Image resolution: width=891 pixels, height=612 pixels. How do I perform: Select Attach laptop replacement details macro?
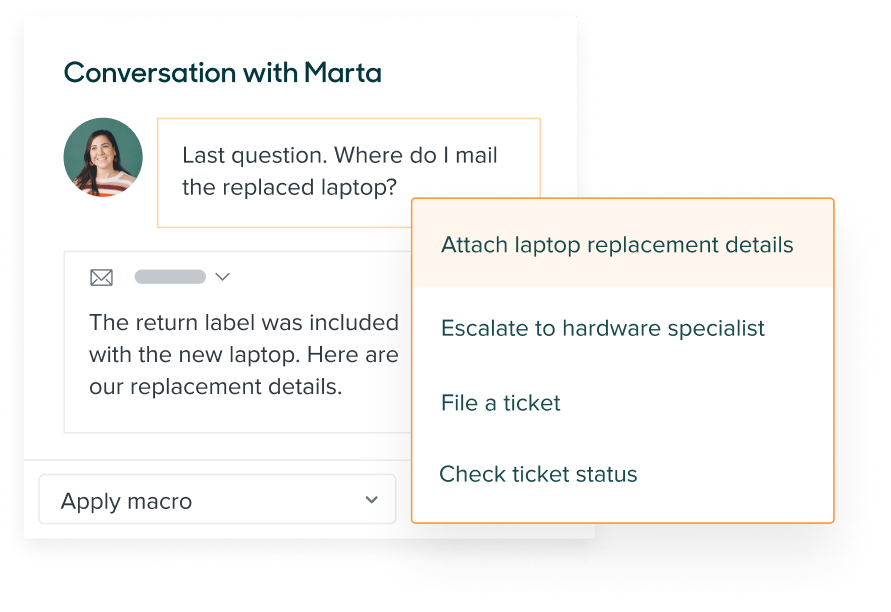(617, 245)
